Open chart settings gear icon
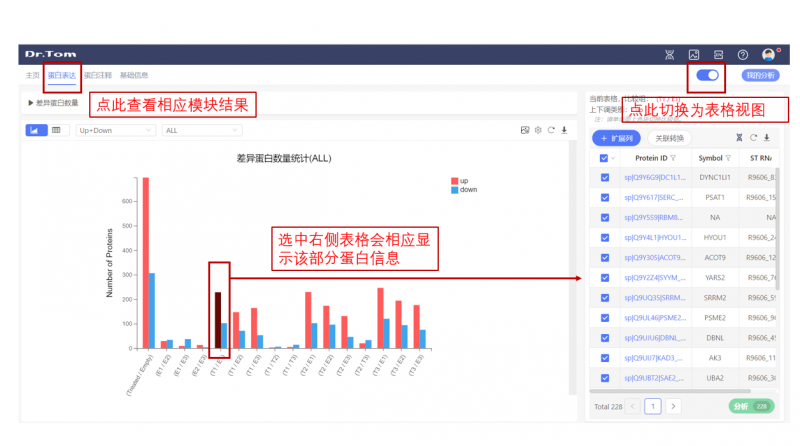 [538, 130]
